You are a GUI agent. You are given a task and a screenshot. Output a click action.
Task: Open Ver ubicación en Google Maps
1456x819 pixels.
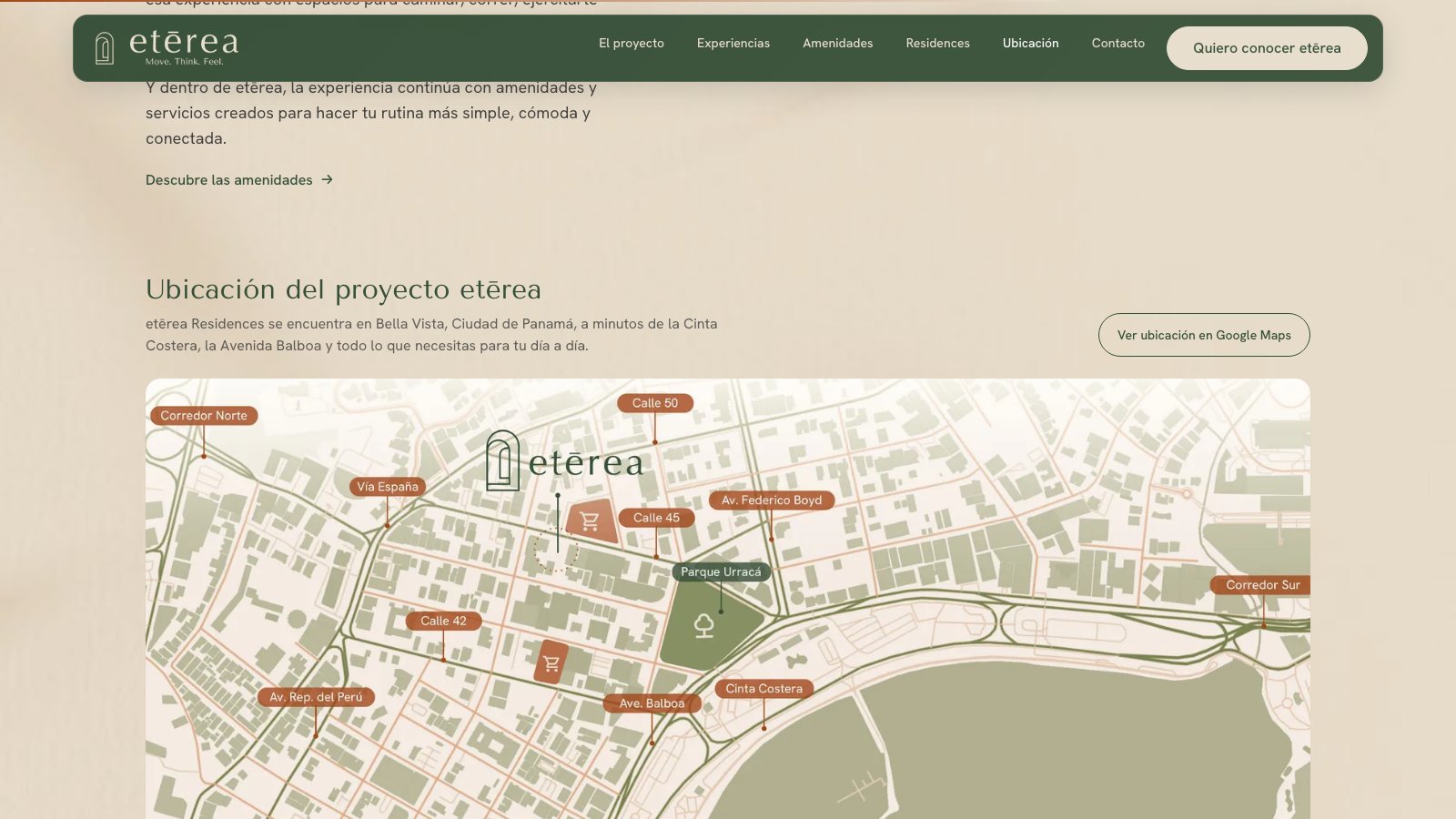(x=1204, y=335)
